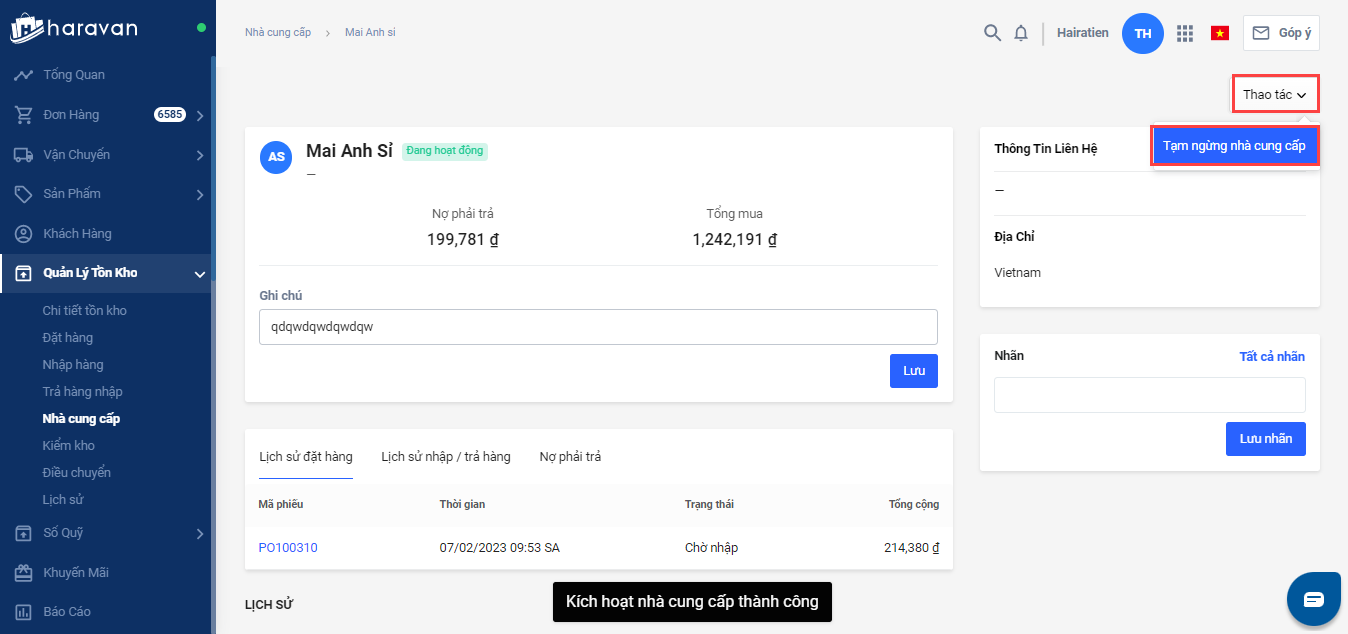Open the Thao tác dropdown
Viewport: 1348px width, 634px height.
(x=1275, y=94)
